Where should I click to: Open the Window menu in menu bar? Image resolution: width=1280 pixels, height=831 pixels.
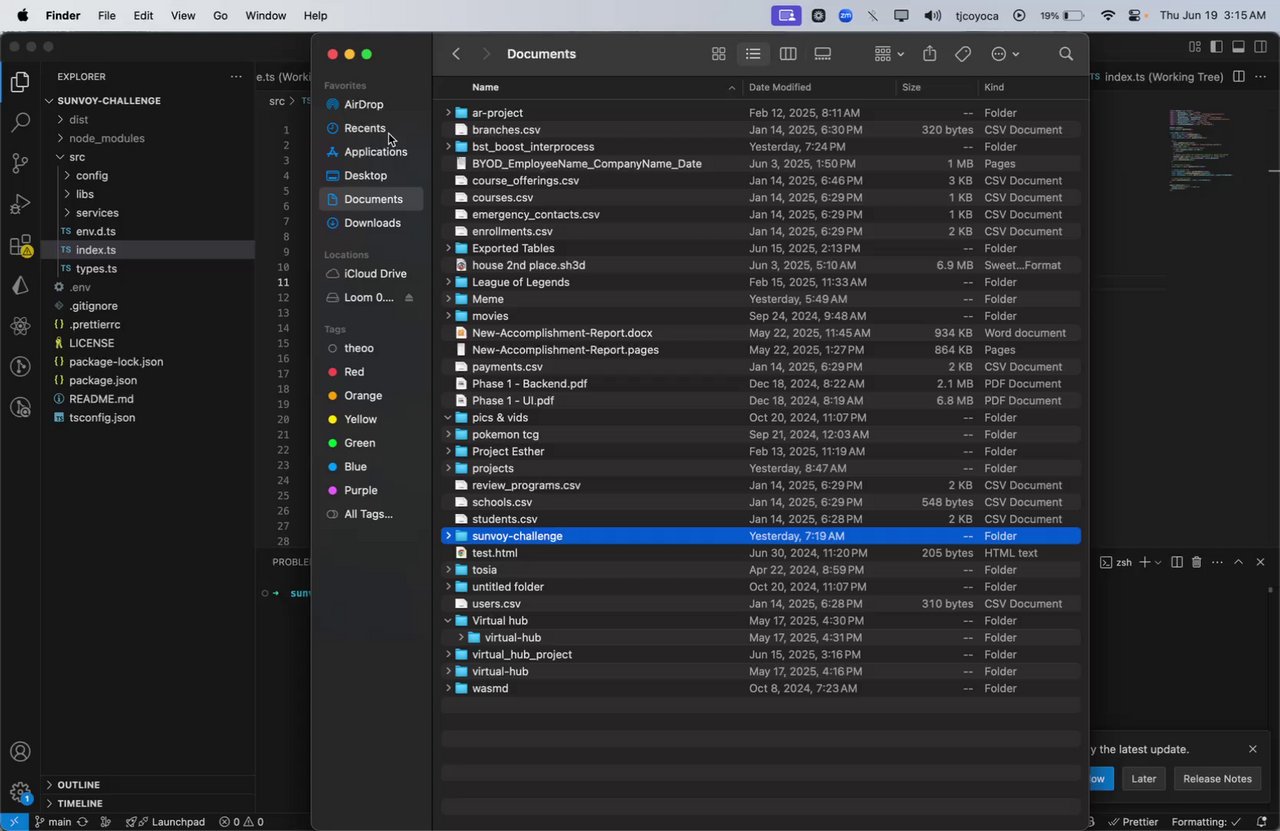(x=265, y=16)
